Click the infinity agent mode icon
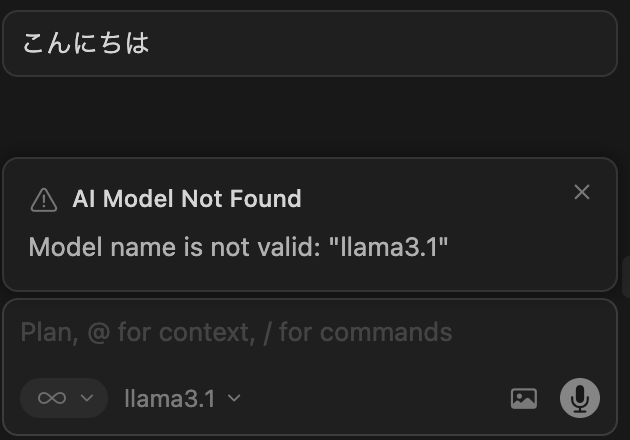This screenshot has height=440, width=630. [x=52, y=398]
